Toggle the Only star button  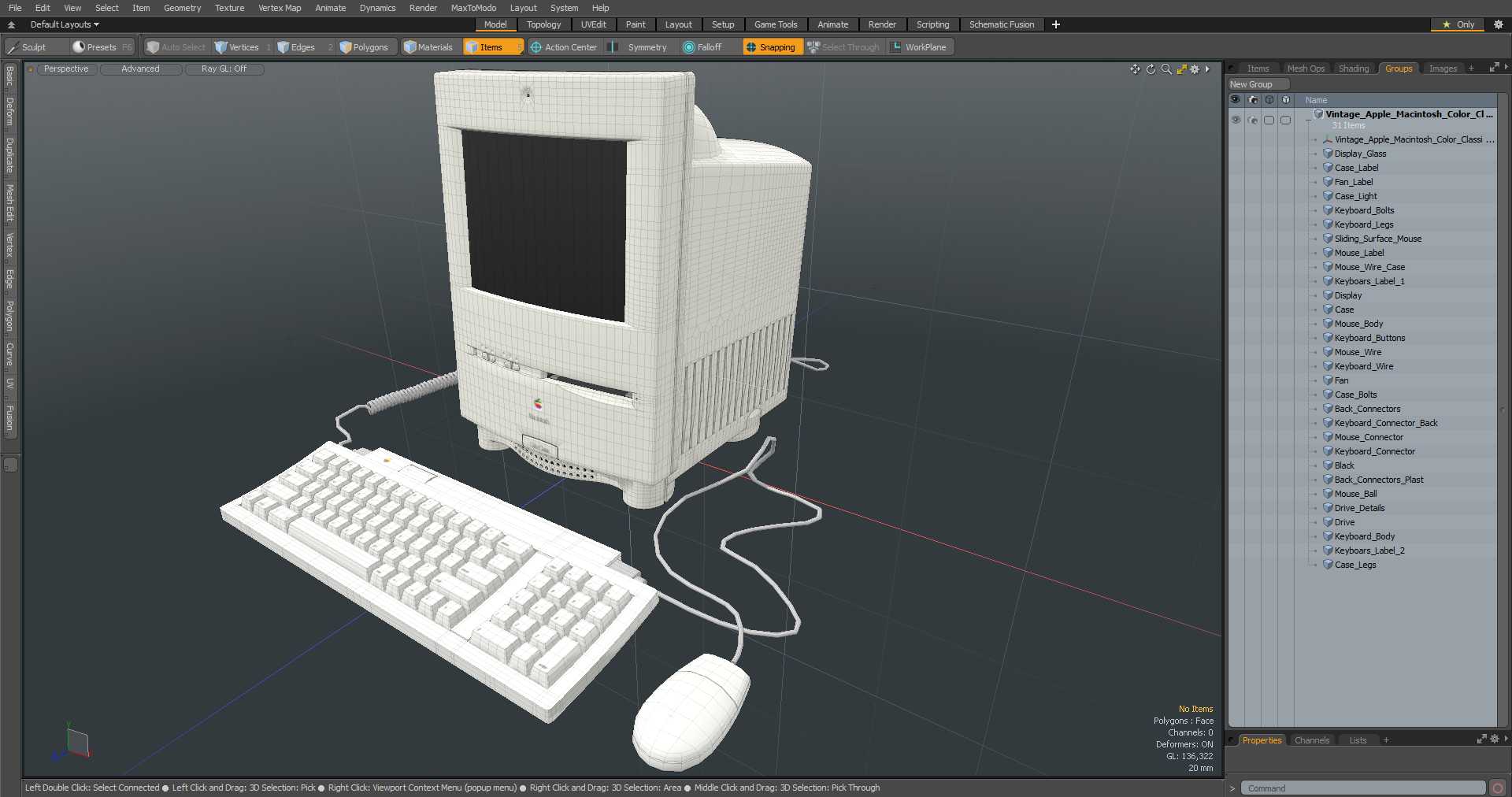coord(1458,24)
